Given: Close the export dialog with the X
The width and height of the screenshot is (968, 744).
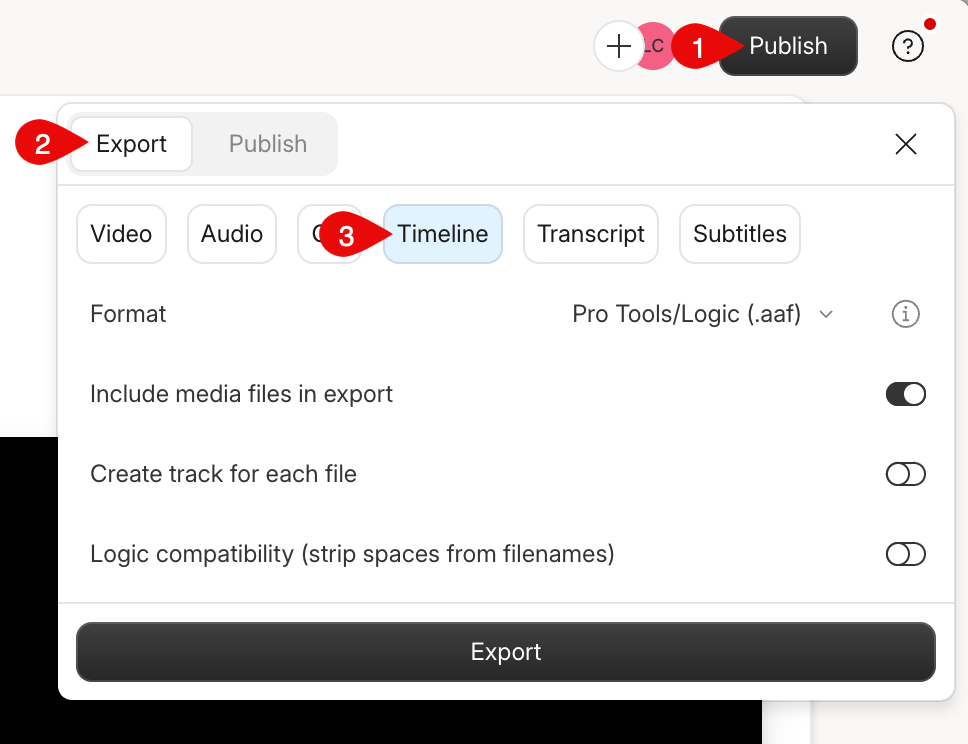Looking at the screenshot, I should pyautogui.click(x=905, y=144).
